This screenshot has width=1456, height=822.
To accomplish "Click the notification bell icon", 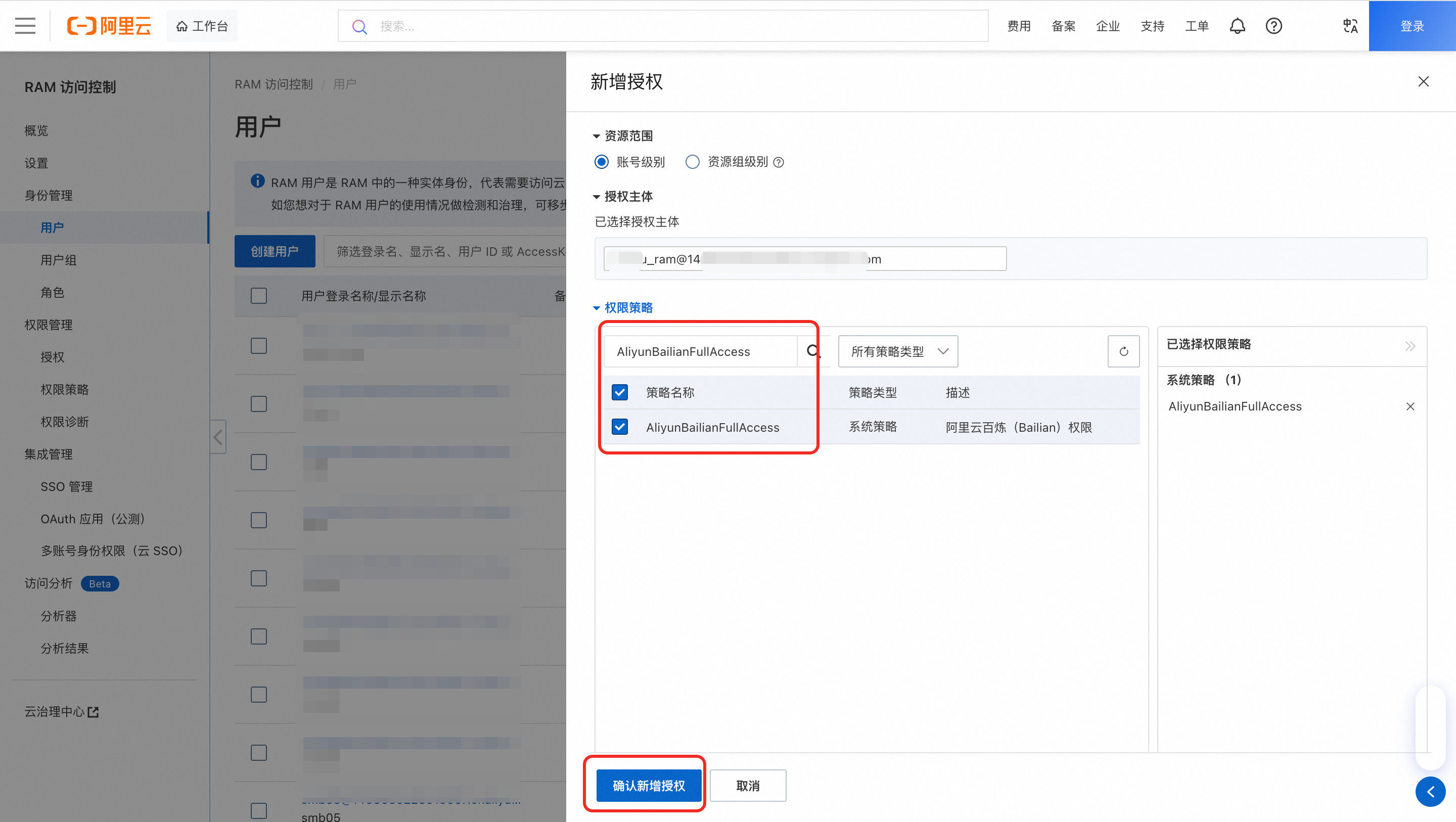I will 1237,26.
